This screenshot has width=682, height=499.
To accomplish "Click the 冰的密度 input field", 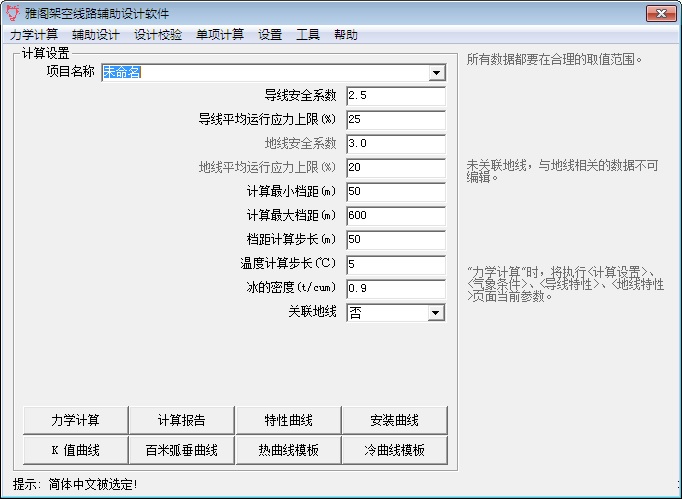I will click(x=395, y=288).
